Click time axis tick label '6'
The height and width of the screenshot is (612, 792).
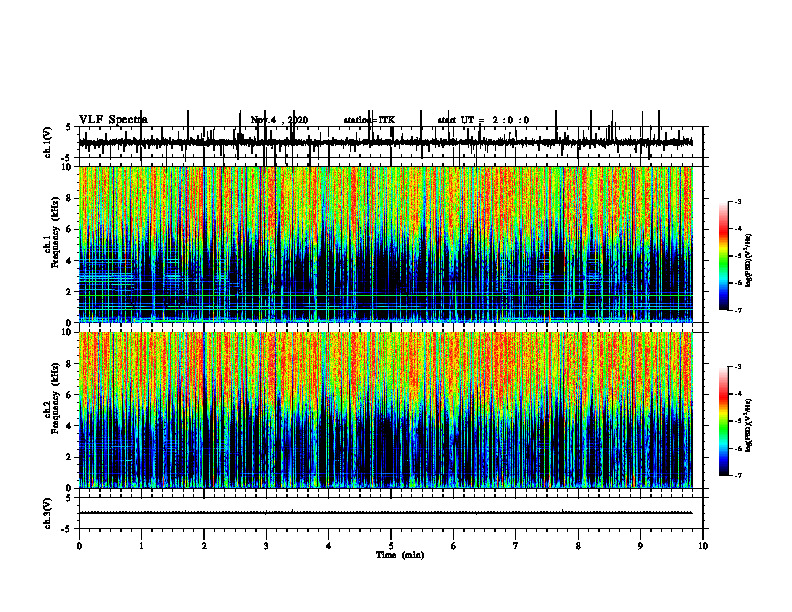(x=454, y=546)
